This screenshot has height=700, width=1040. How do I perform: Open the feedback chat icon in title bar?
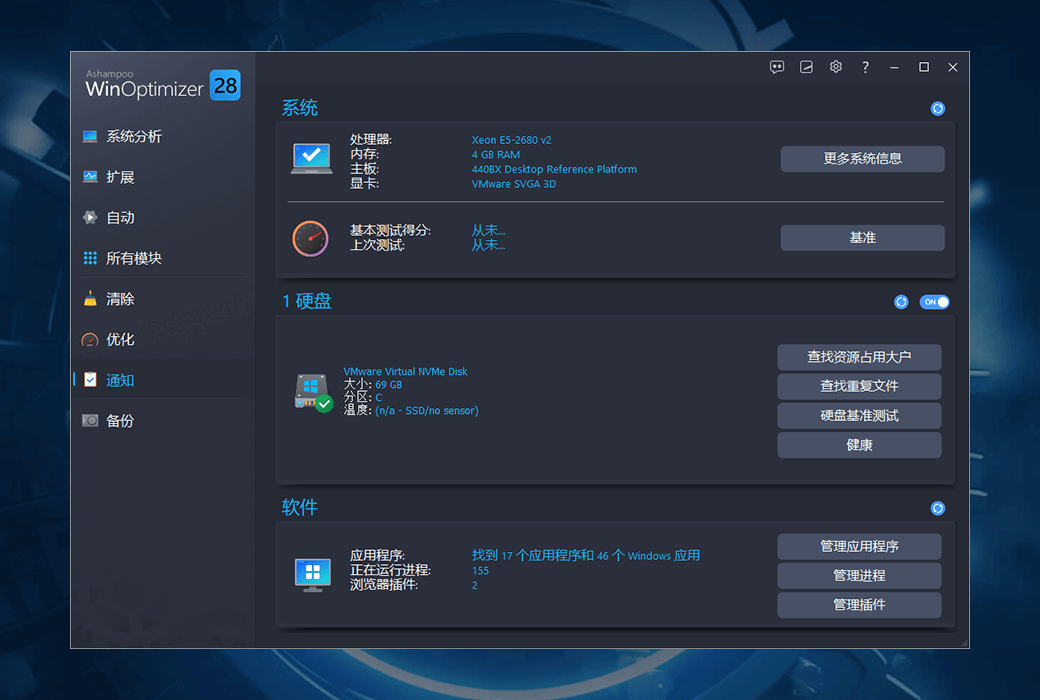(777, 67)
